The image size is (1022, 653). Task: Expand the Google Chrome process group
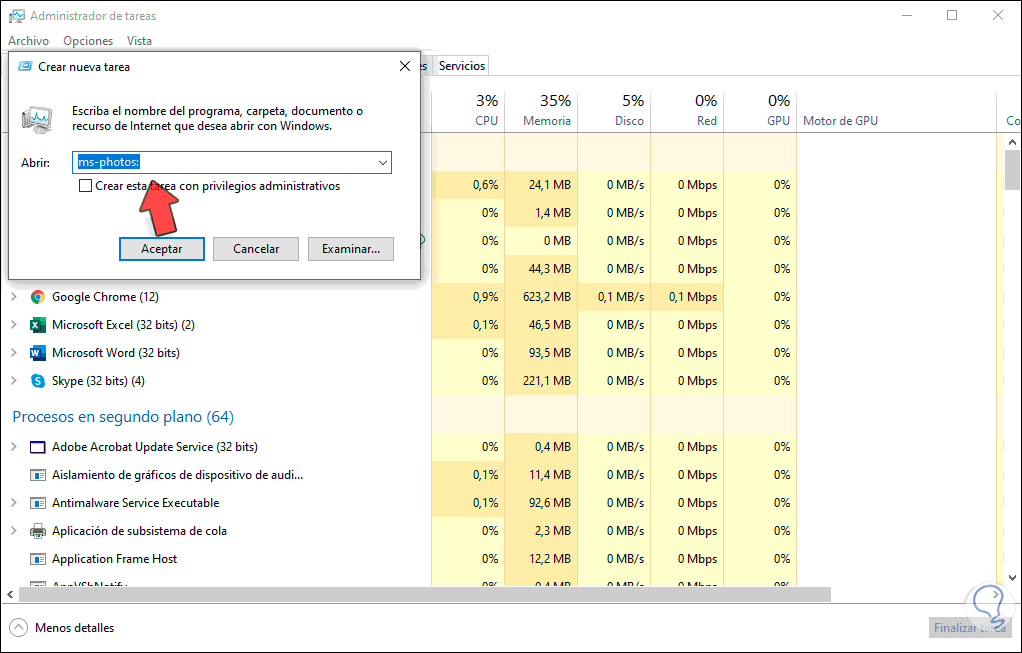(x=14, y=297)
